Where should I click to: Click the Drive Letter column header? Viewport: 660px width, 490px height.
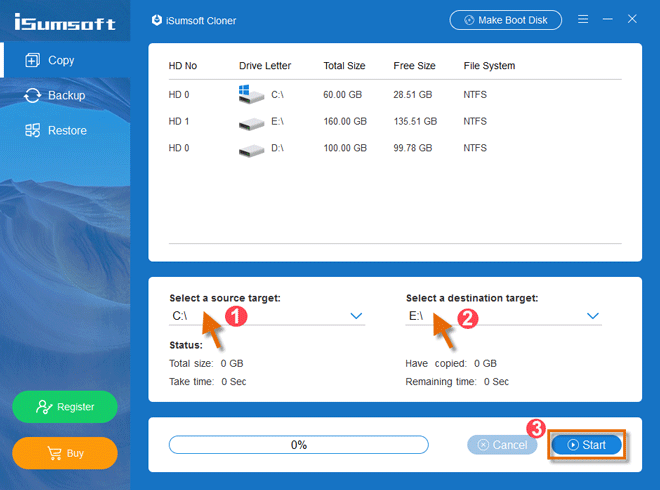(265, 66)
